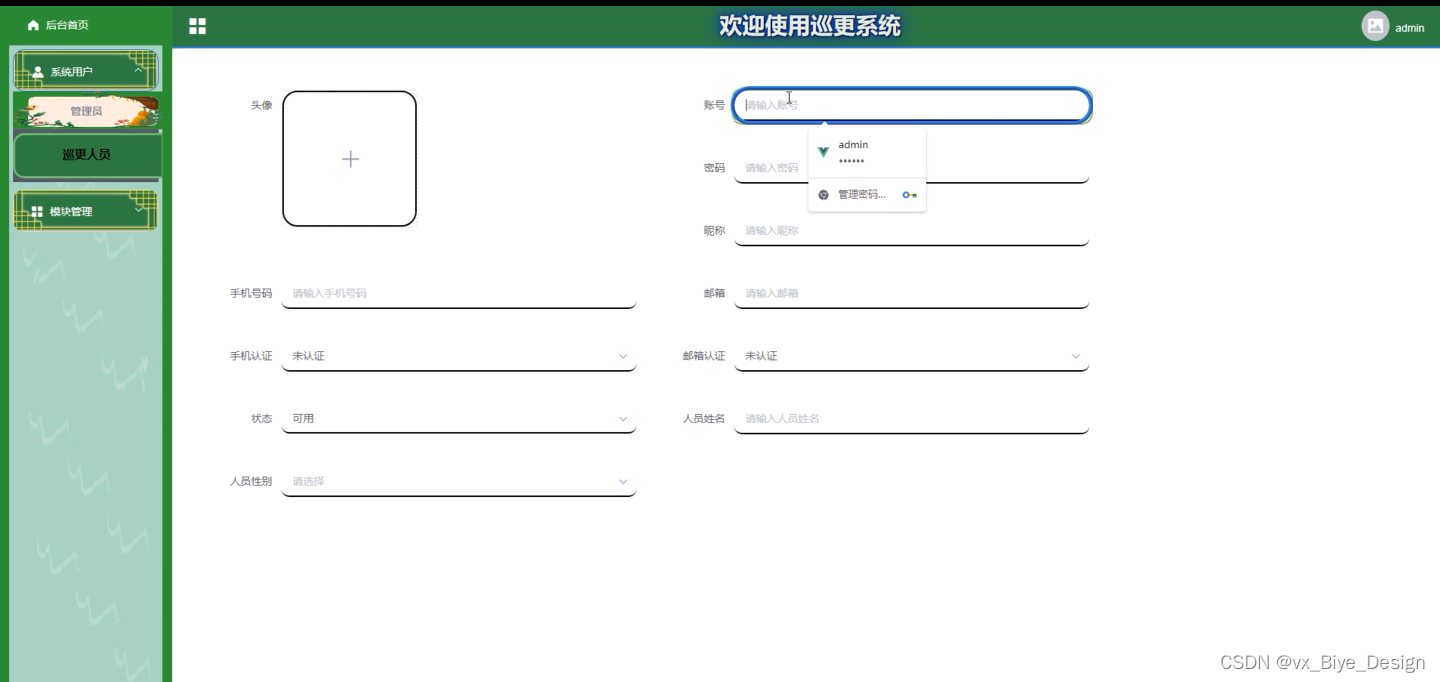Viewport: 1440px width, 682px height.
Task: Focus the 邮箱 input field
Action: point(912,294)
